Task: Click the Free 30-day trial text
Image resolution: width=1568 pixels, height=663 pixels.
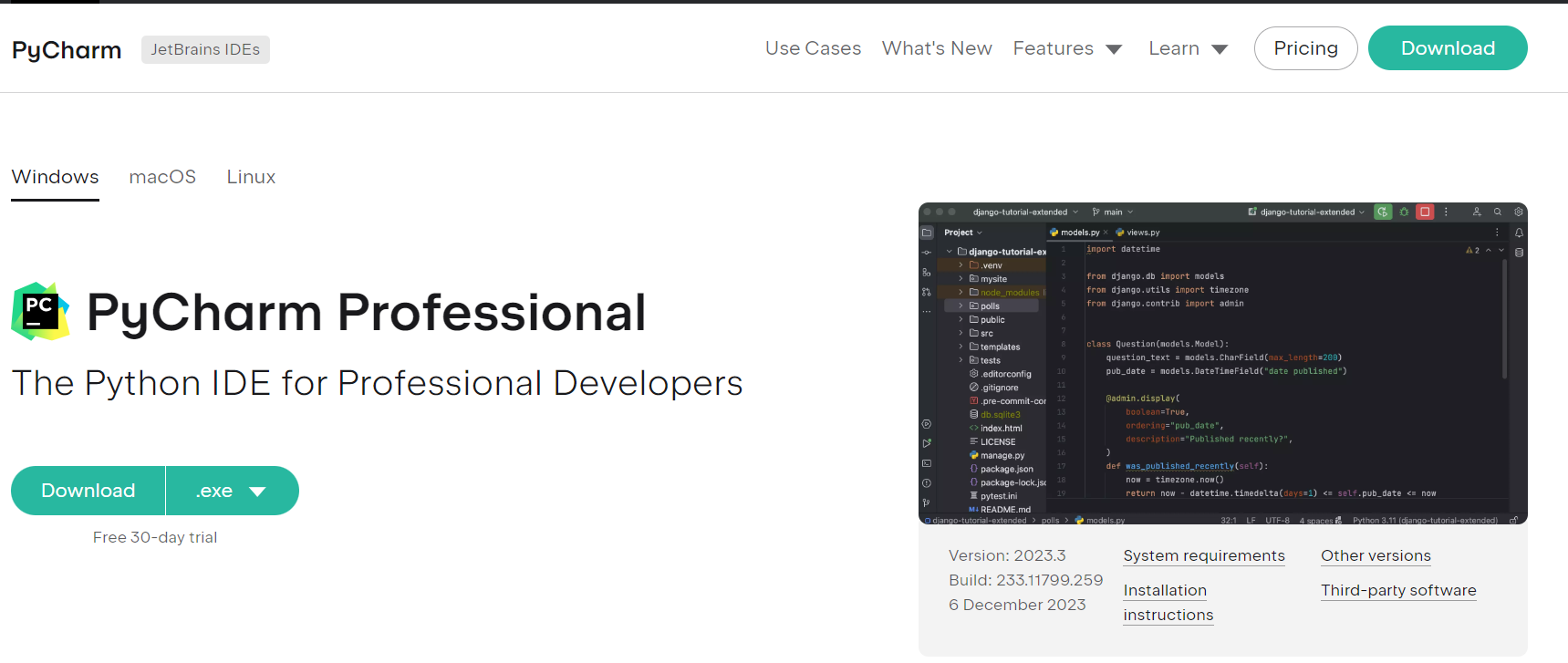Action: pyautogui.click(x=155, y=537)
